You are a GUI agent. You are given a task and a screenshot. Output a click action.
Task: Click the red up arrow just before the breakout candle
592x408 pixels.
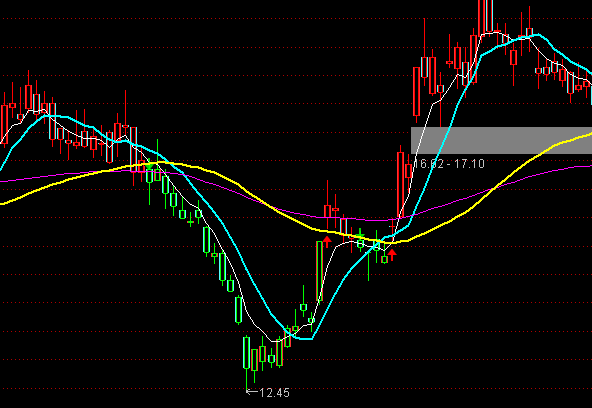(392, 254)
